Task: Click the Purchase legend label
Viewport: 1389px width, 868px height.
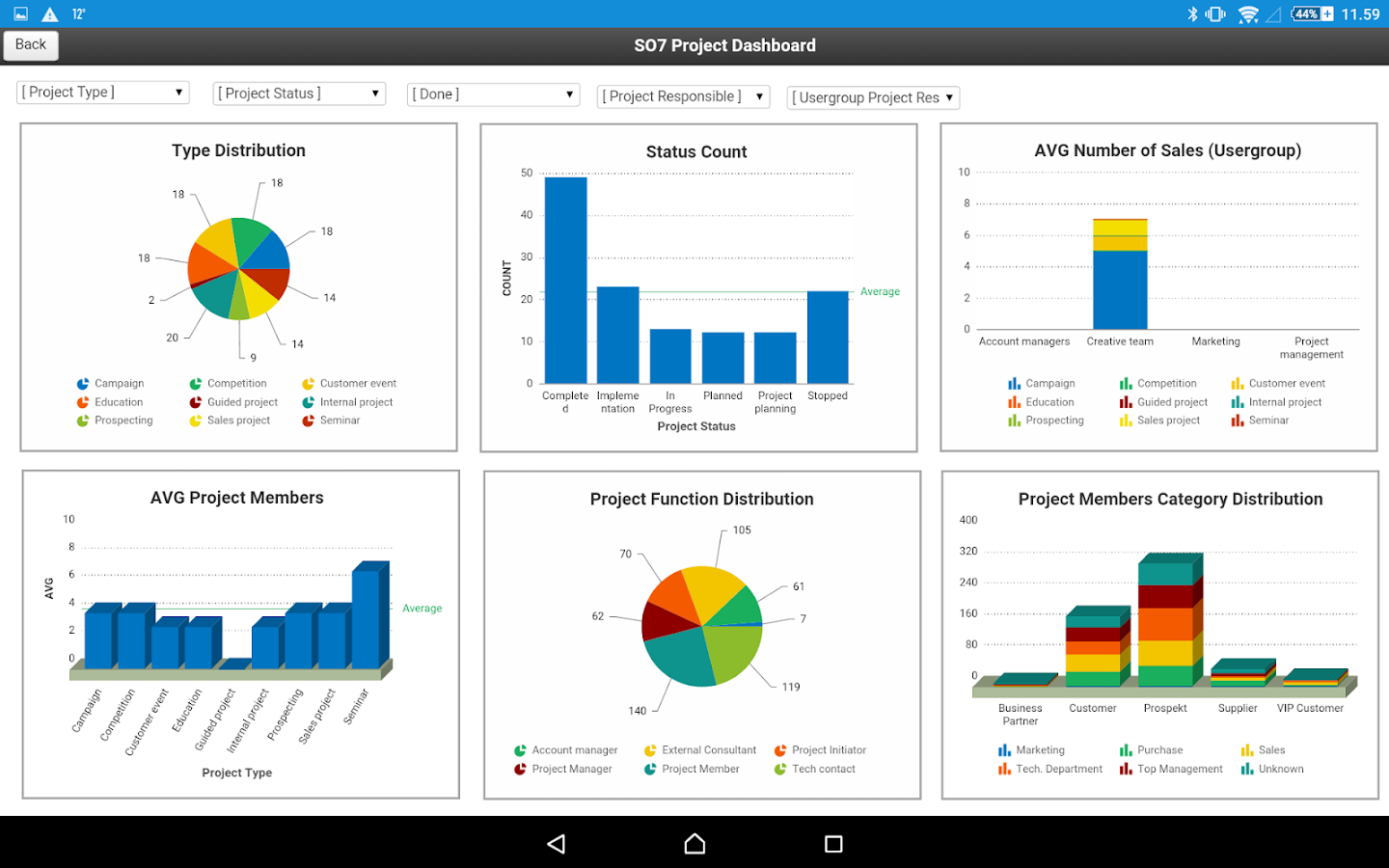Action: (1160, 750)
